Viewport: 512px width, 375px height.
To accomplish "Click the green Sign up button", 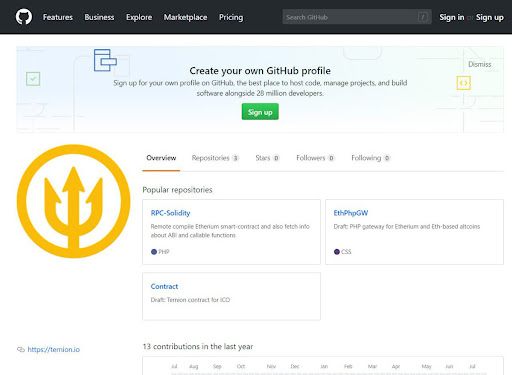I will click(260, 112).
